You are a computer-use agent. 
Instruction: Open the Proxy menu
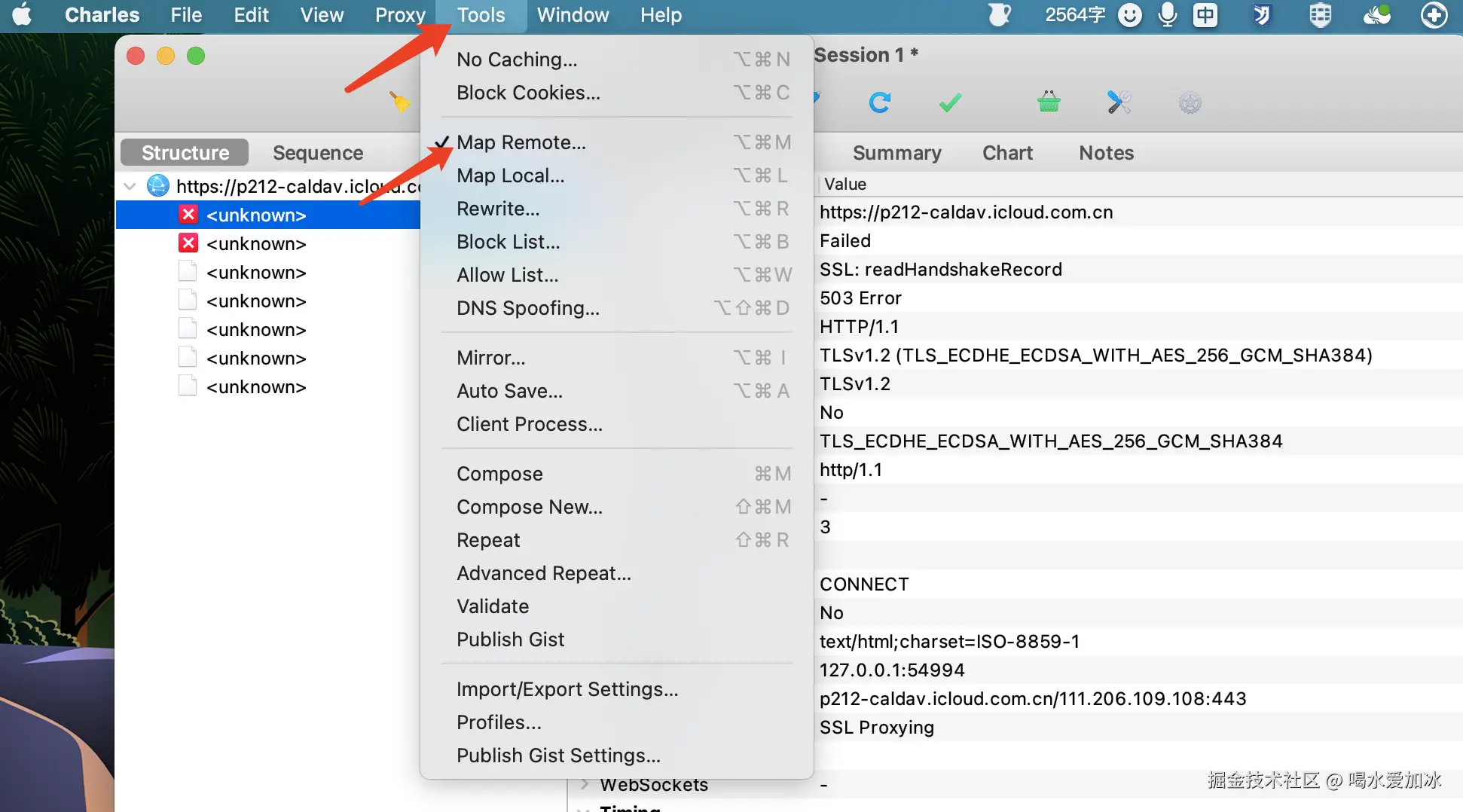tap(400, 15)
